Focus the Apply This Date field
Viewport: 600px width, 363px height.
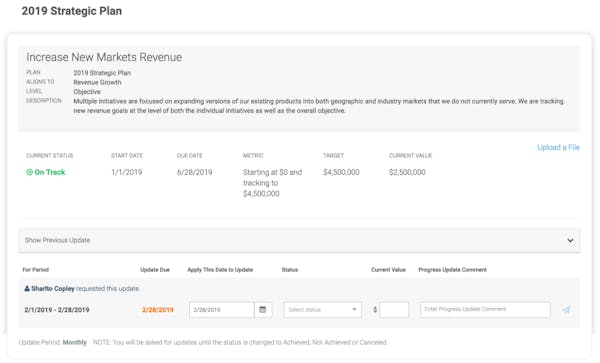coord(222,309)
